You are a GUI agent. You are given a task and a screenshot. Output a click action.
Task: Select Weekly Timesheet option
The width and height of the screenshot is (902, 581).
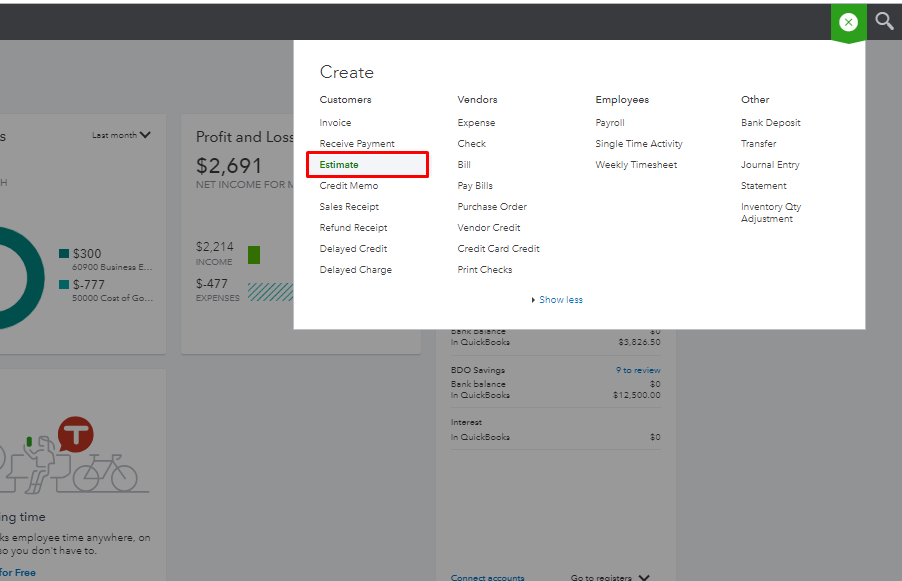click(636, 165)
